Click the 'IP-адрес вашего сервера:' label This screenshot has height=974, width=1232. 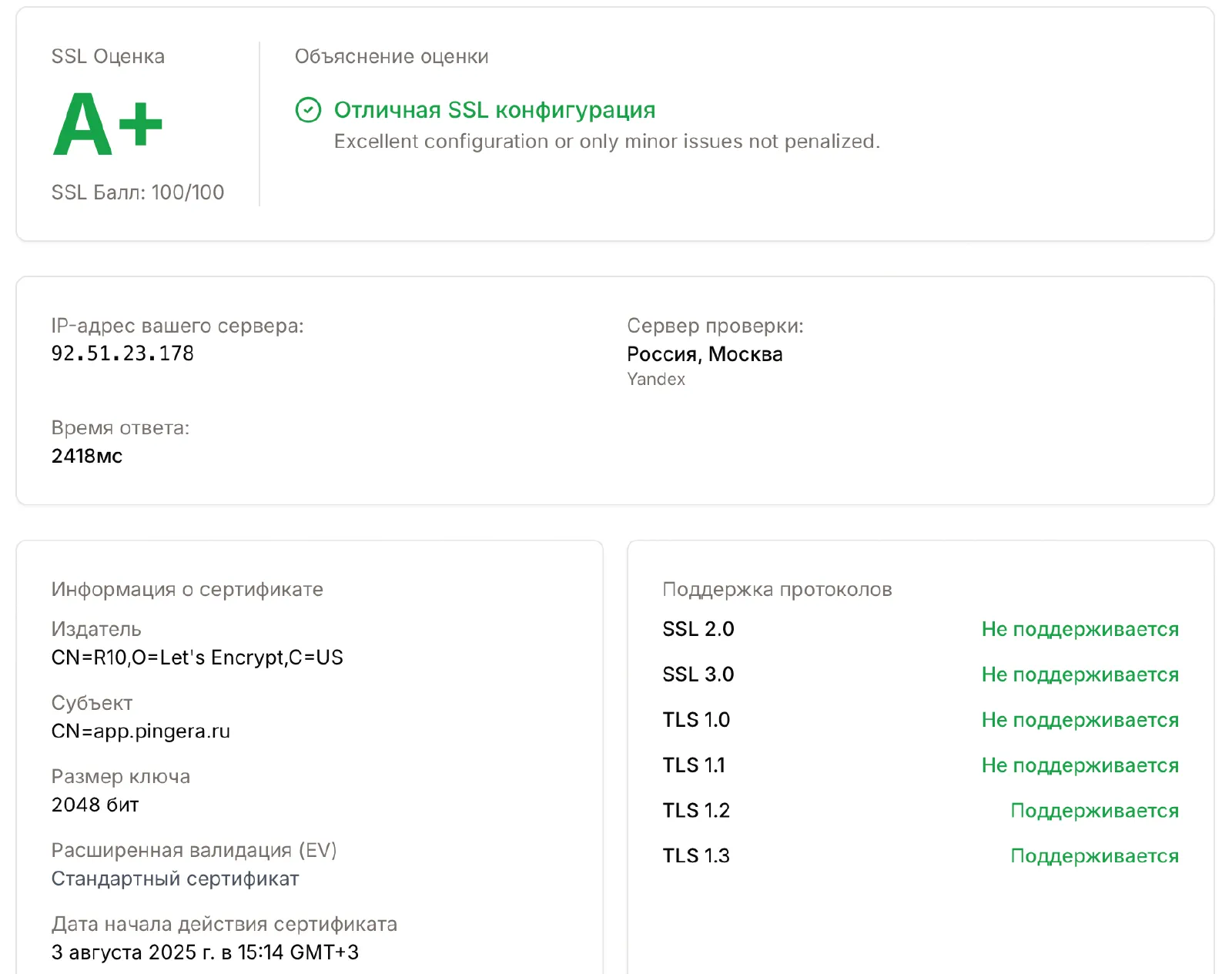pos(178,326)
